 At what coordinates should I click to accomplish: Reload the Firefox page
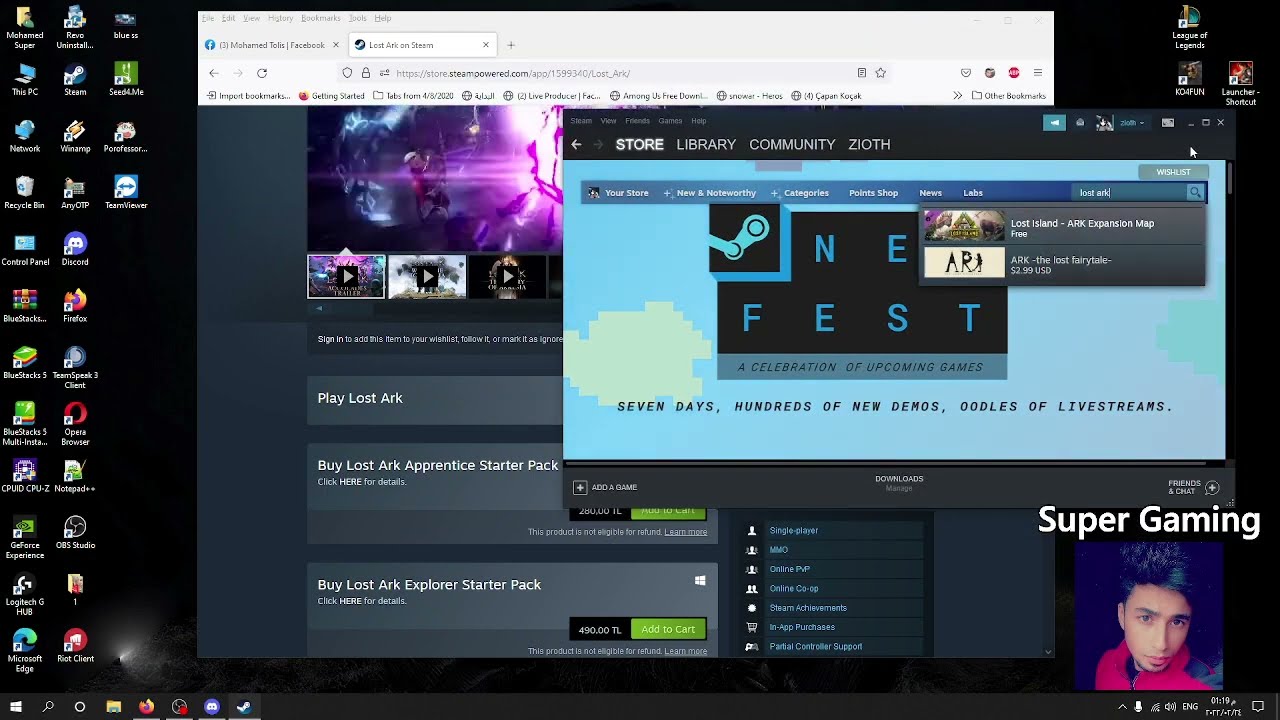pyautogui.click(x=262, y=73)
